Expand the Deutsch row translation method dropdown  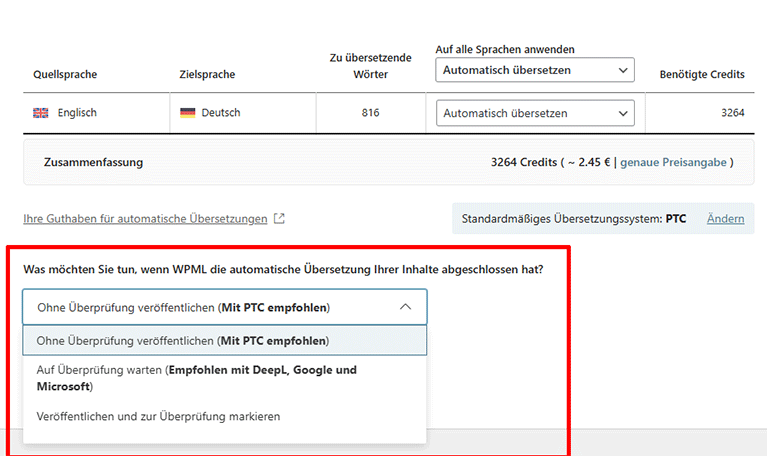[x=535, y=113]
